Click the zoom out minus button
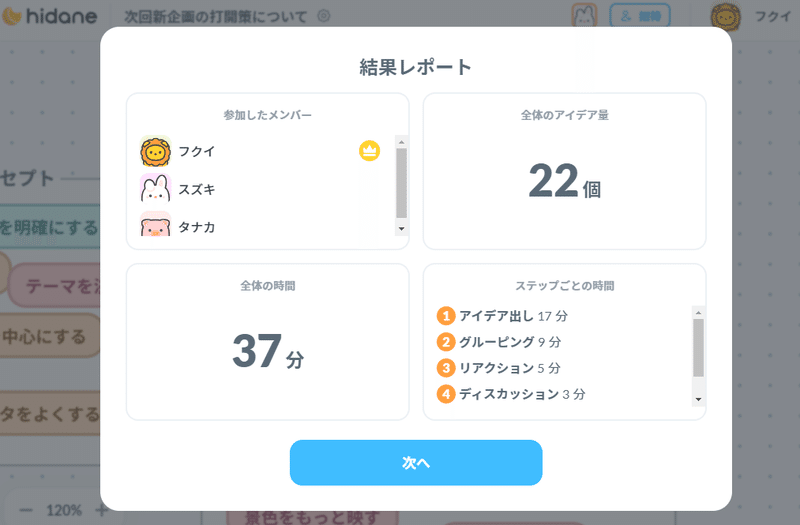The height and width of the screenshot is (525, 800). click(27, 510)
